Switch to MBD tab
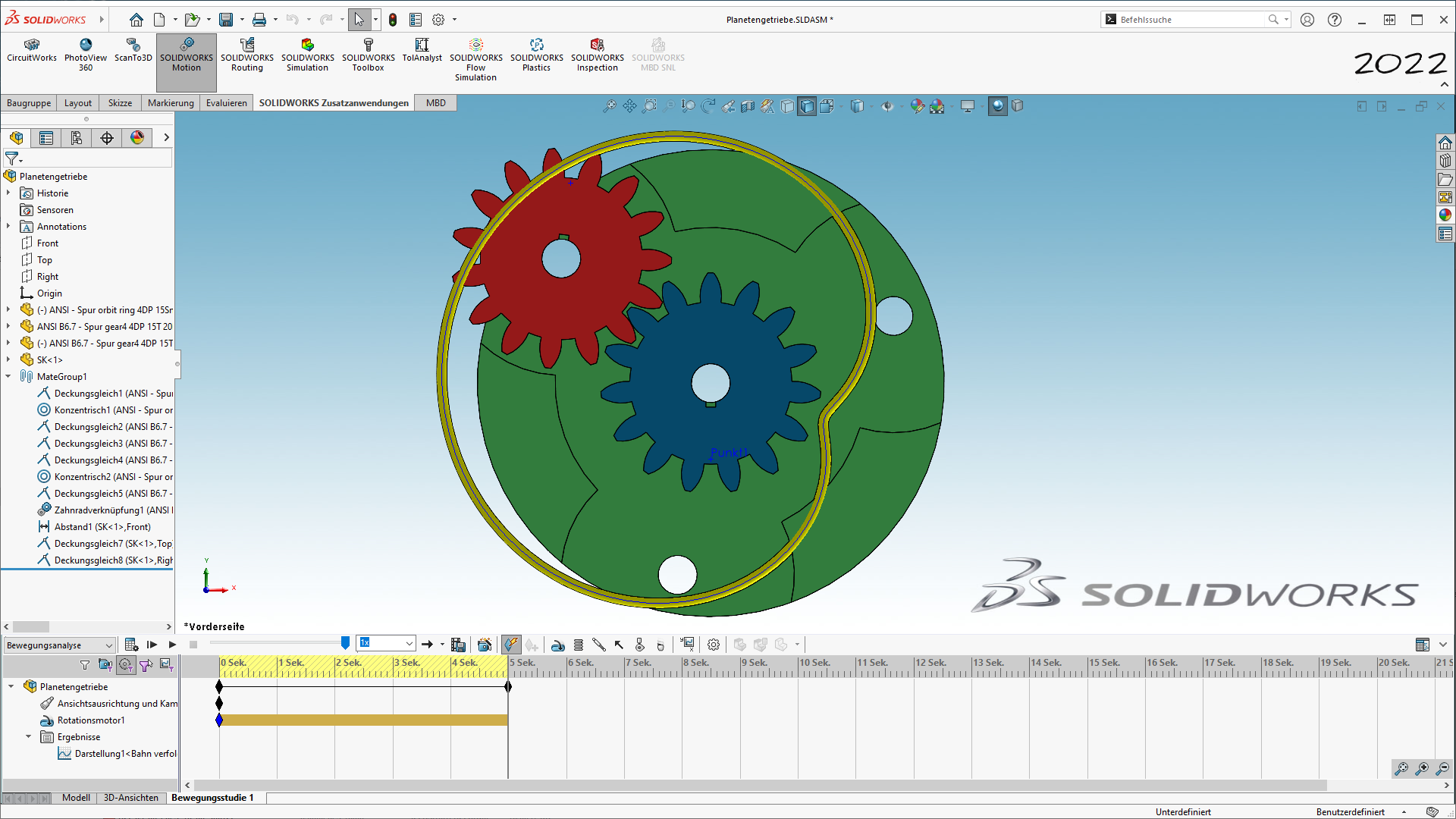Screen dimensions: 1456x819 (436, 103)
